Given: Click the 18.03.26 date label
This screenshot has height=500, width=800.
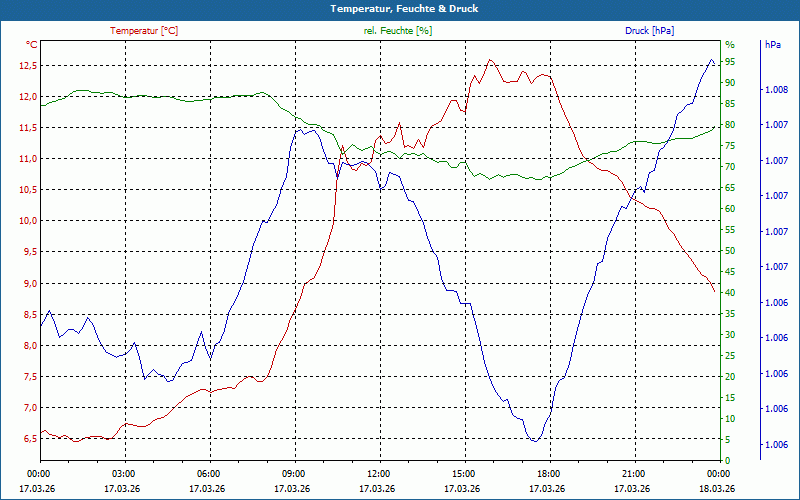Looking at the screenshot, I should (717, 489).
